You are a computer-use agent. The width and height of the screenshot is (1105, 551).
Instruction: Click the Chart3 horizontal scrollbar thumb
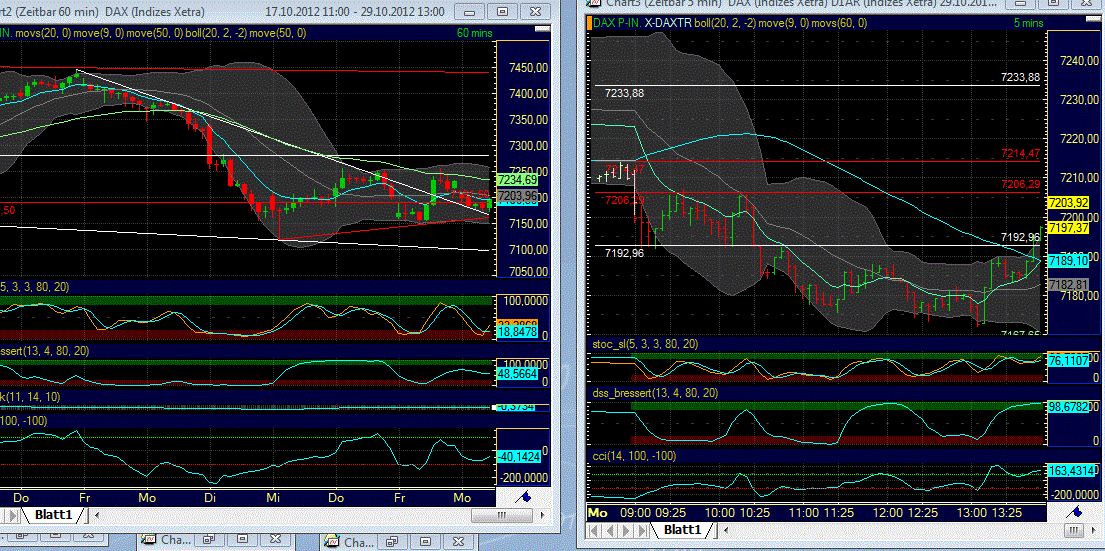[1074, 530]
